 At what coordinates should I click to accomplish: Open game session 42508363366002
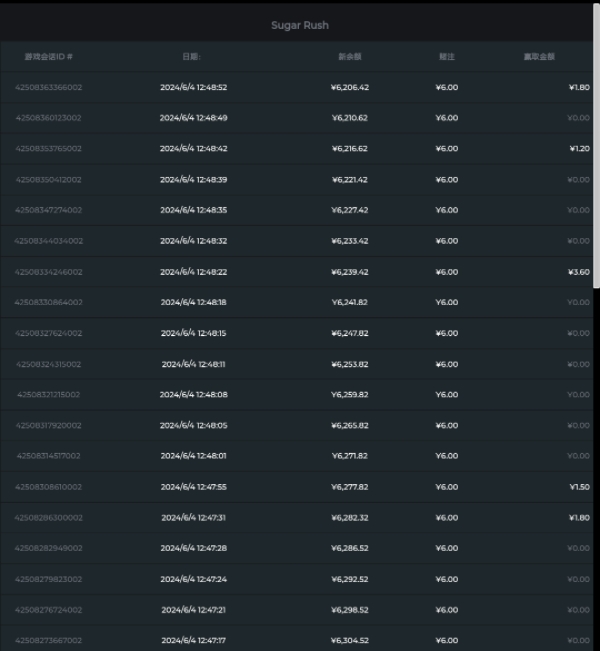(x=48, y=87)
